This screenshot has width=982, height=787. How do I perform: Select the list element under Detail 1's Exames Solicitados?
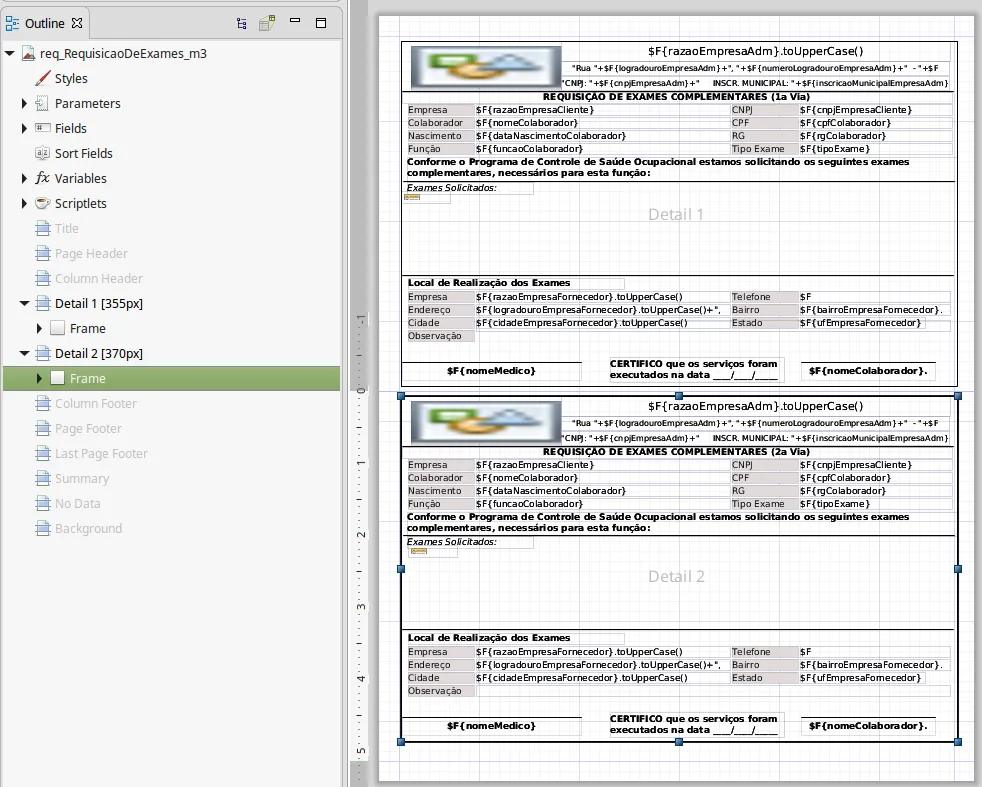[x=428, y=198]
